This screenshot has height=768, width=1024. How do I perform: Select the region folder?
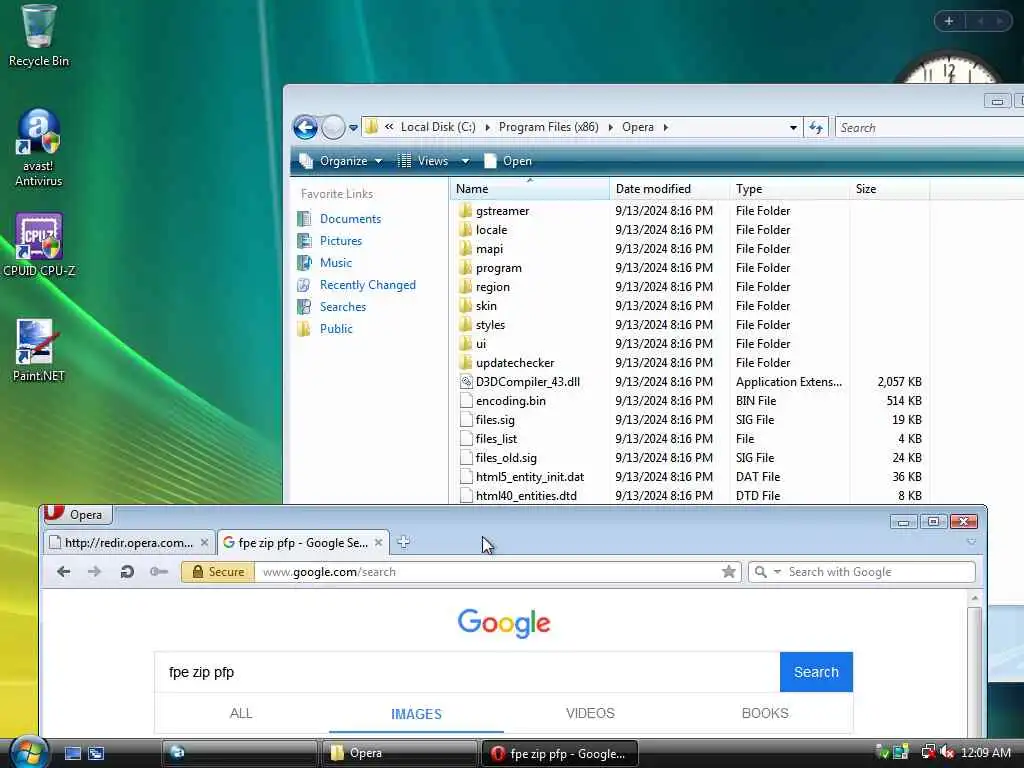pos(492,287)
